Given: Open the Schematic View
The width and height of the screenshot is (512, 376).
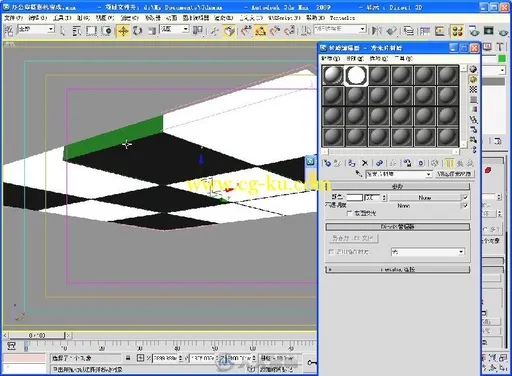Looking at the screenshot, I should pos(440,31).
